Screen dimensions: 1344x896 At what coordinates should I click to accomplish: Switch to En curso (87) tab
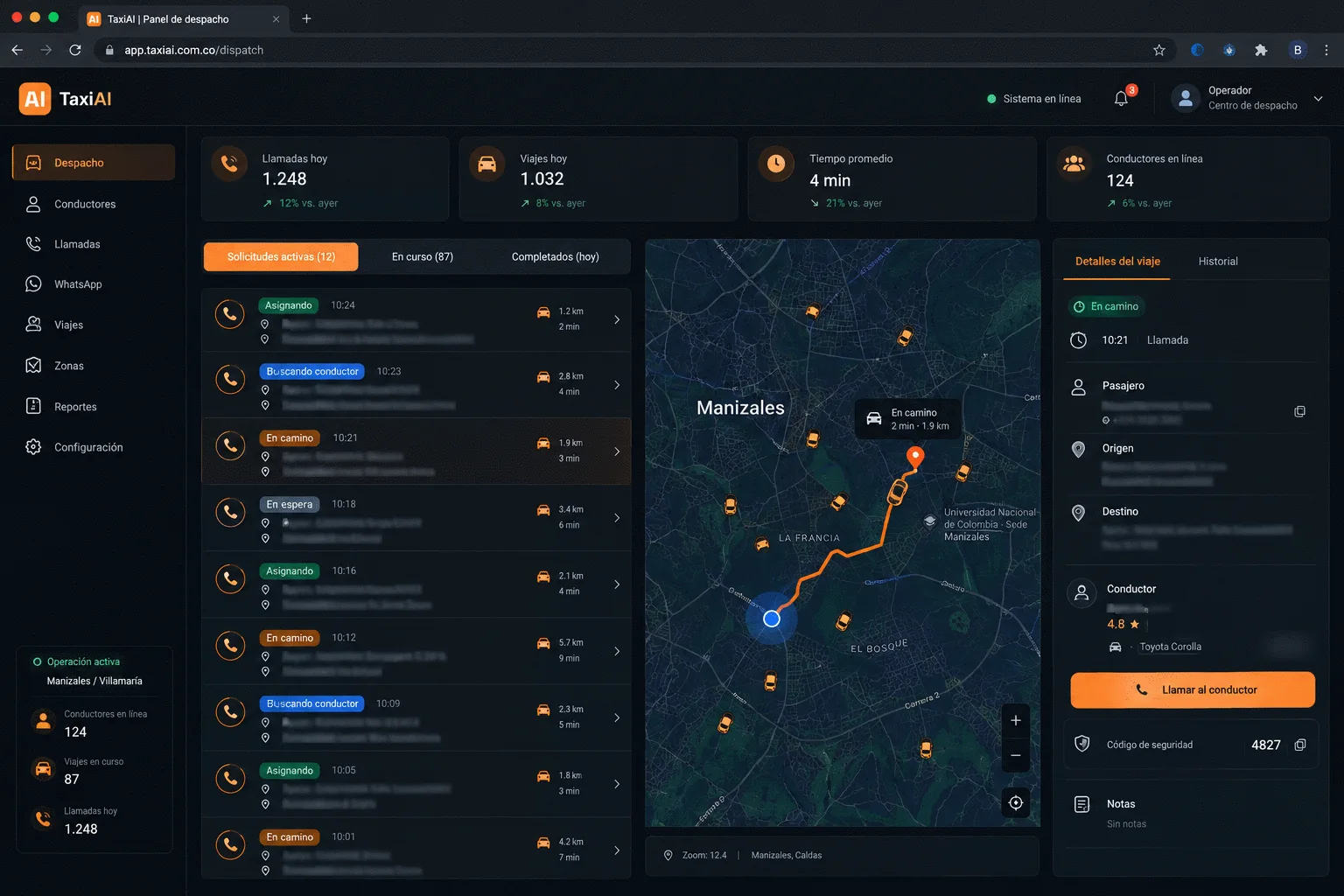(423, 256)
